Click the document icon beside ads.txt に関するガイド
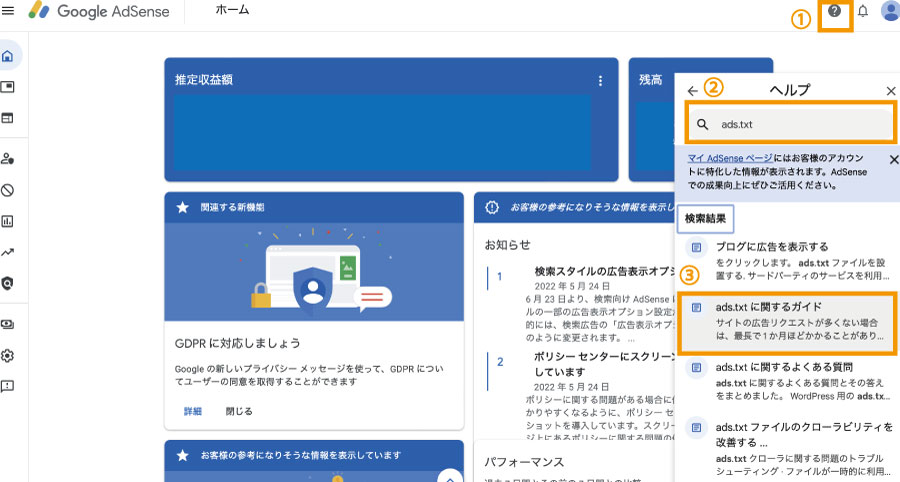 [696, 308]
